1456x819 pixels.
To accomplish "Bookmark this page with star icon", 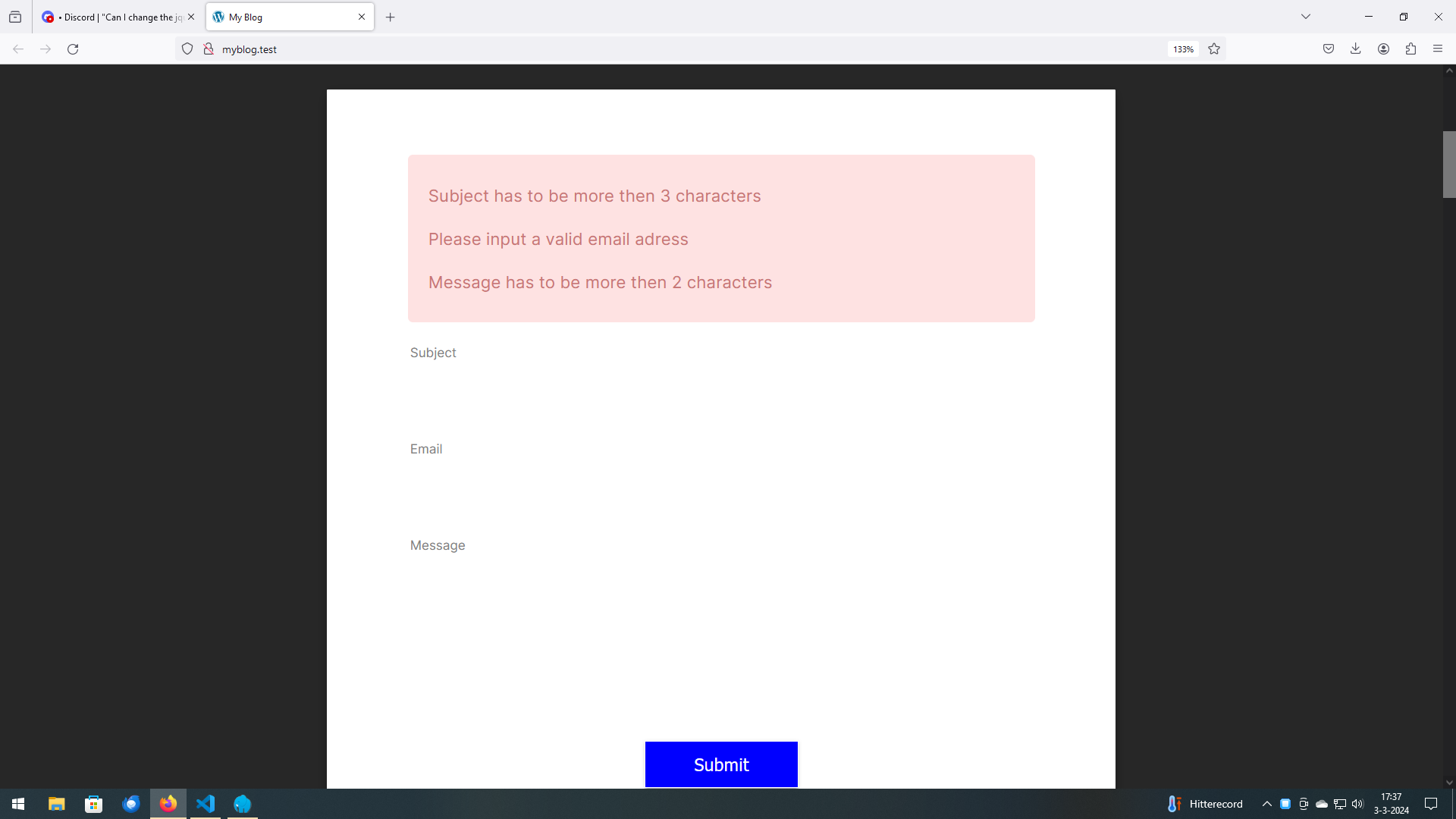I will click(1214, 49).
